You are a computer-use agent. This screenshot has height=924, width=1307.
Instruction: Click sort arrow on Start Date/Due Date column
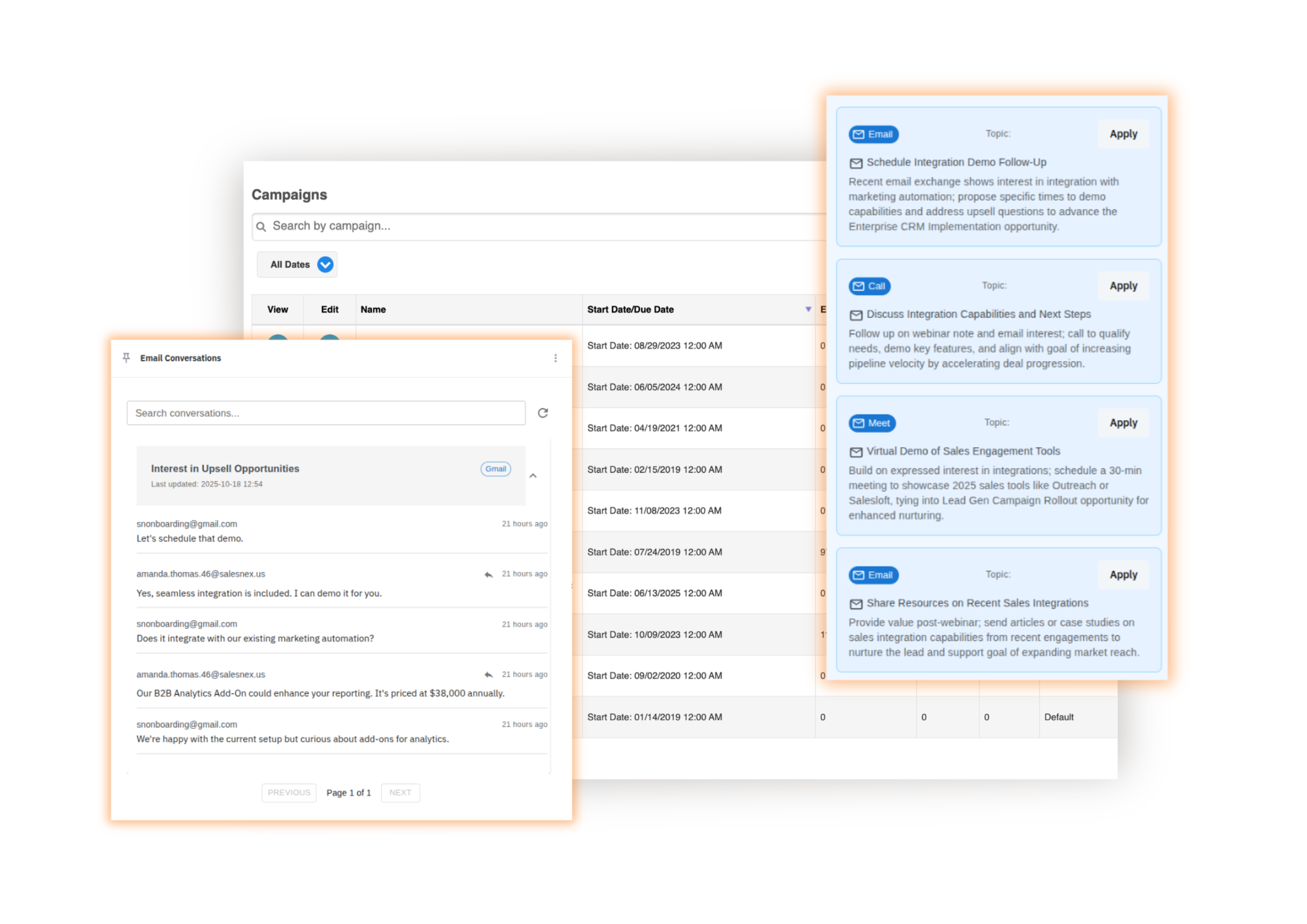807,309
